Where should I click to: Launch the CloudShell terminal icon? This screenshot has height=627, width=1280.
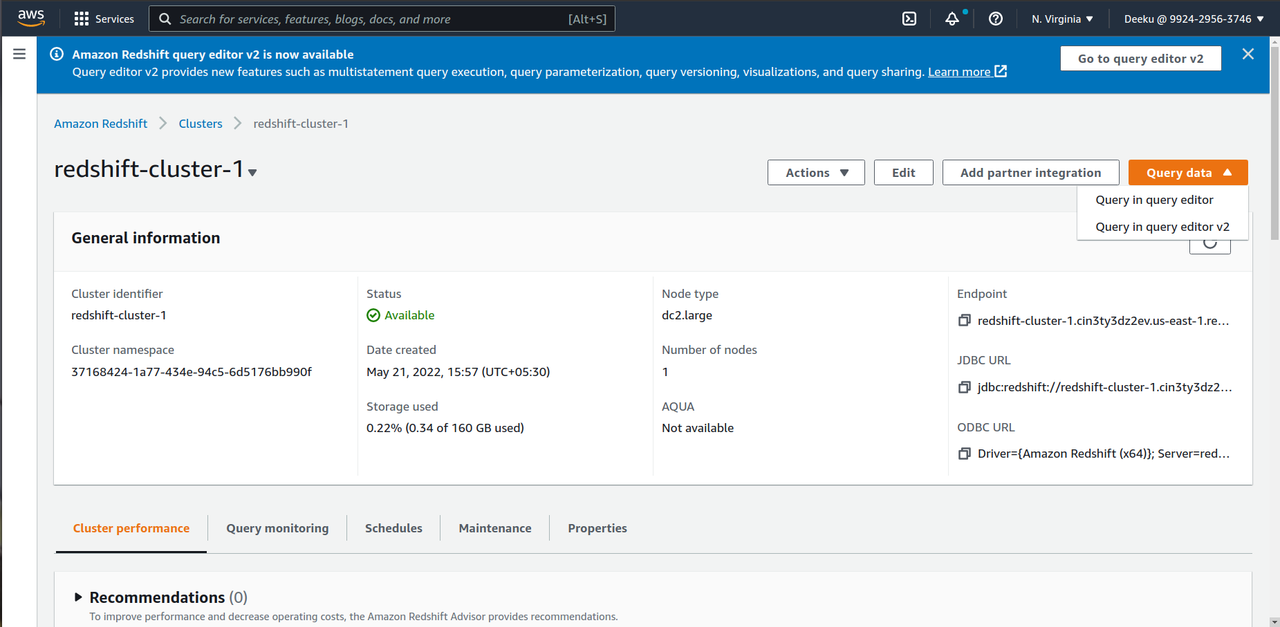(909, 19)
